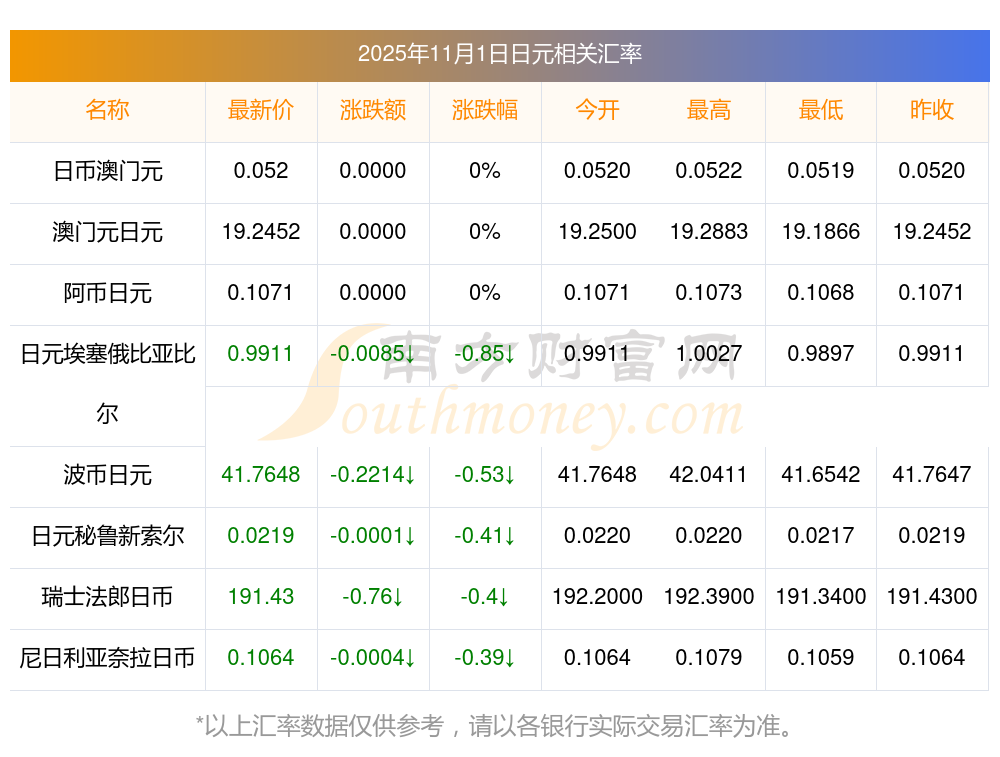This screenshot has height=757, width=1000.
Task: Select the 波币日元 row name
Action: point(107,475)
